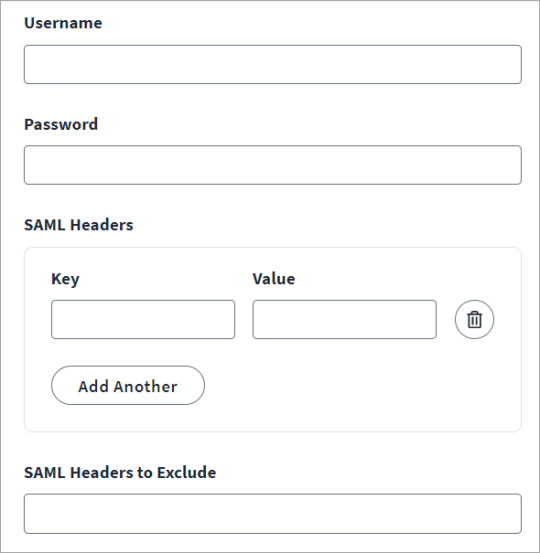Add another SAML header row
The image size is (540, 553).
pyautogui.click(x=128, y=385)
